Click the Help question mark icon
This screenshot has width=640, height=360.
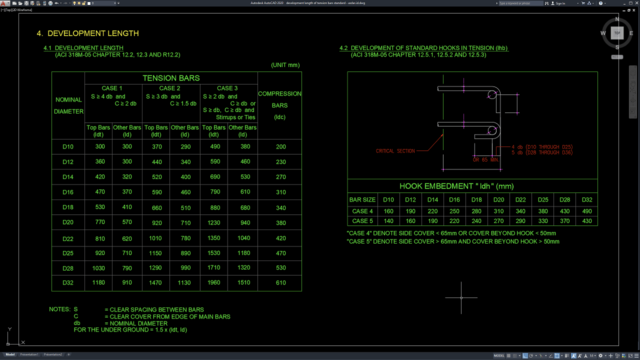(x=601, y=3)
